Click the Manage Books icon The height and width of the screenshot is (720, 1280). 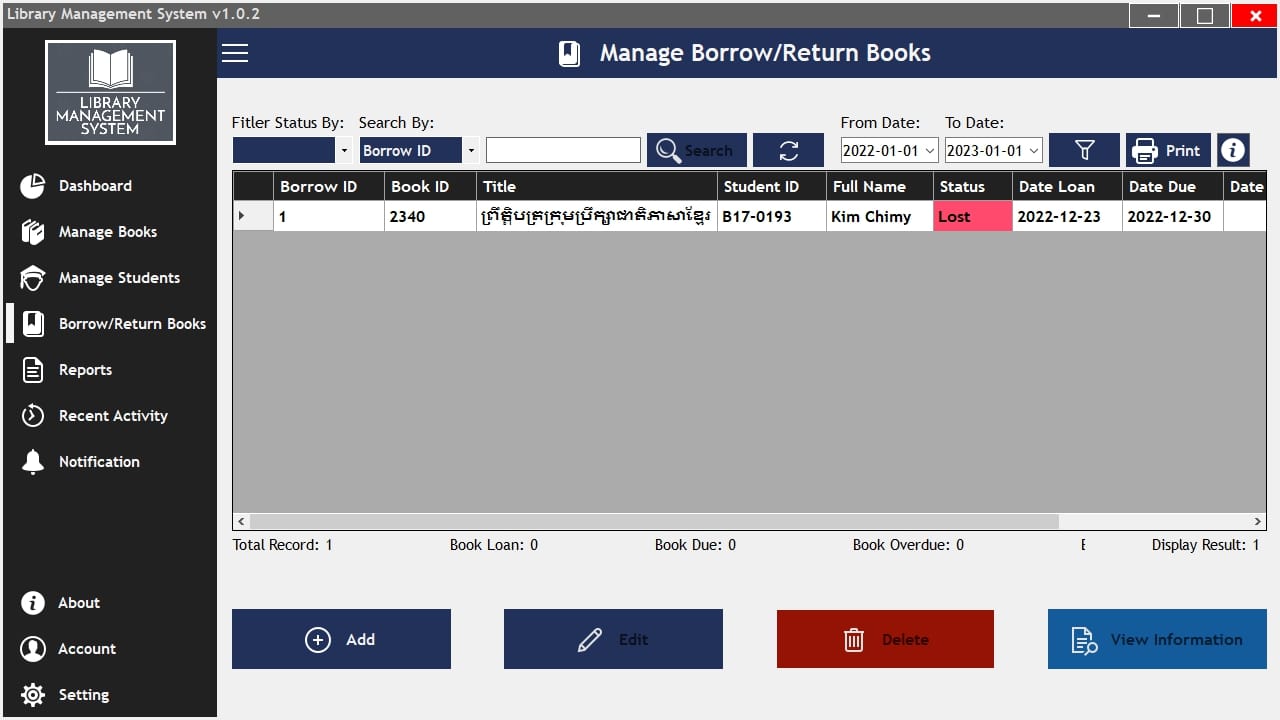tap(33, 232)
